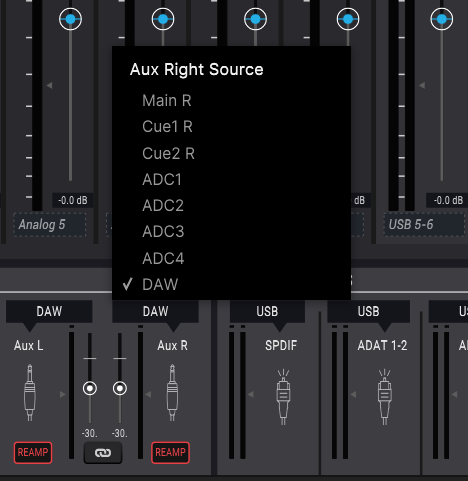
Task: Click the chain link icon between Aux faders
Action: point(103,453)
